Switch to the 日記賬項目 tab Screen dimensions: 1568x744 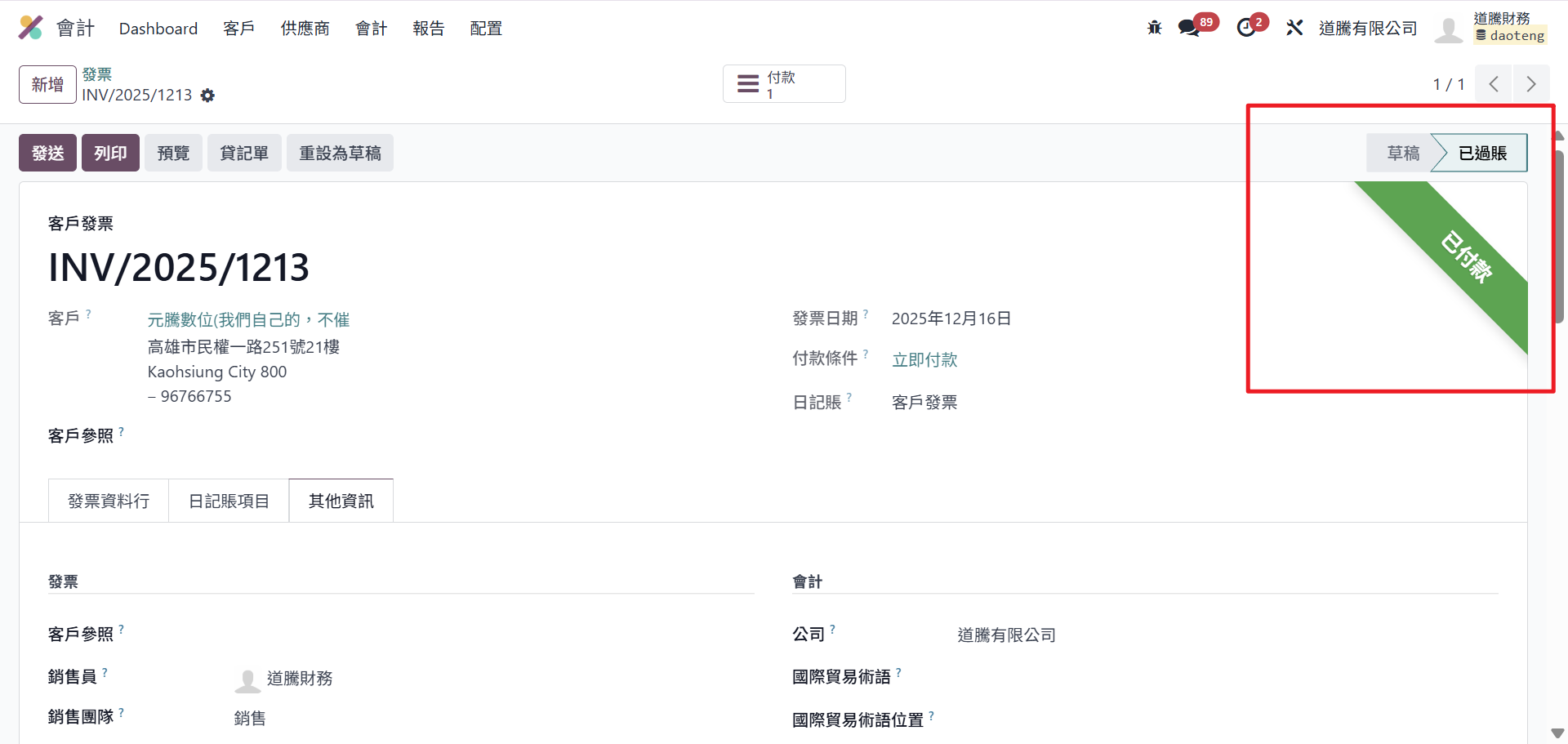coord(229,501)
